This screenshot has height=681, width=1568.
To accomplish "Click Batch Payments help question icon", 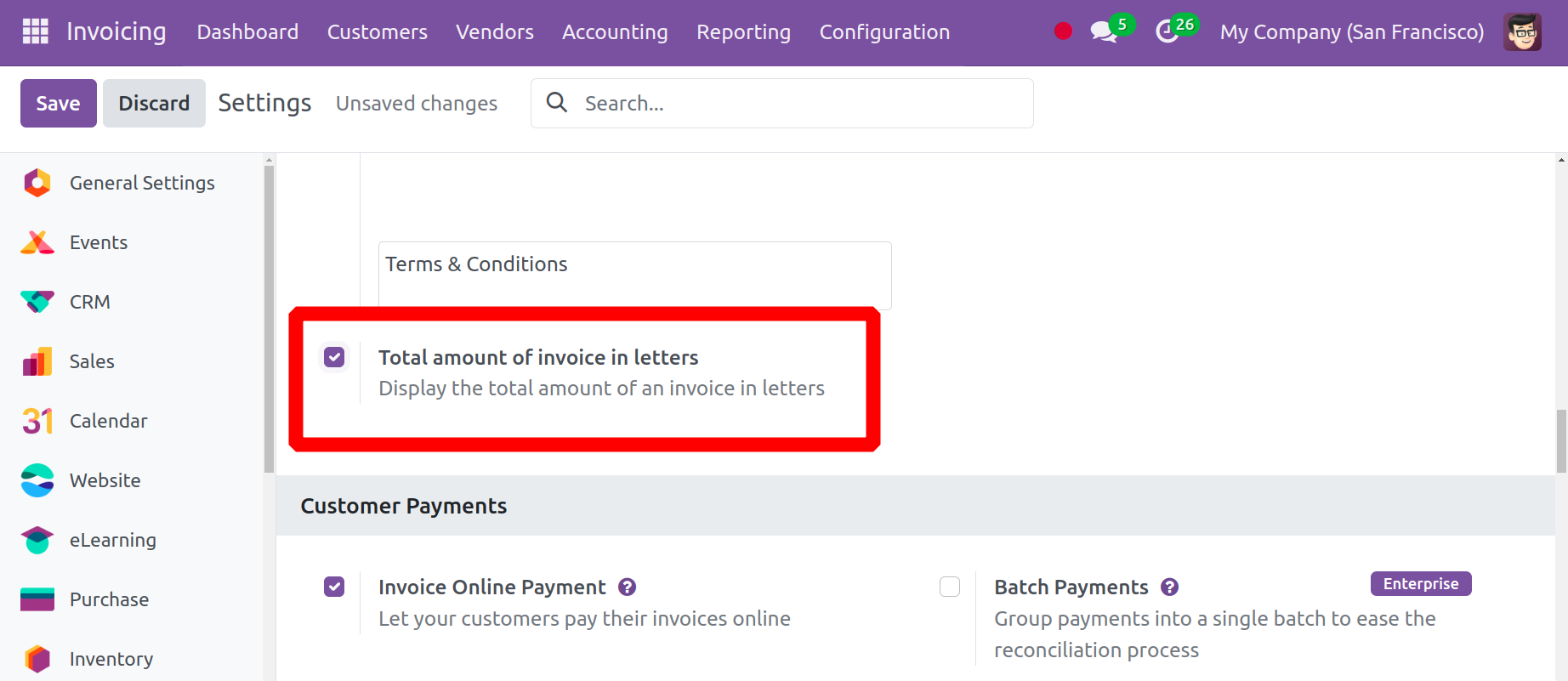I will coord(1170,587).
